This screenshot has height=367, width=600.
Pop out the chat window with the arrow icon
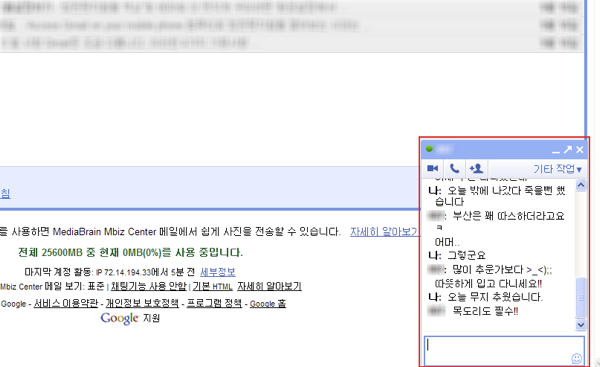(568, 150)
